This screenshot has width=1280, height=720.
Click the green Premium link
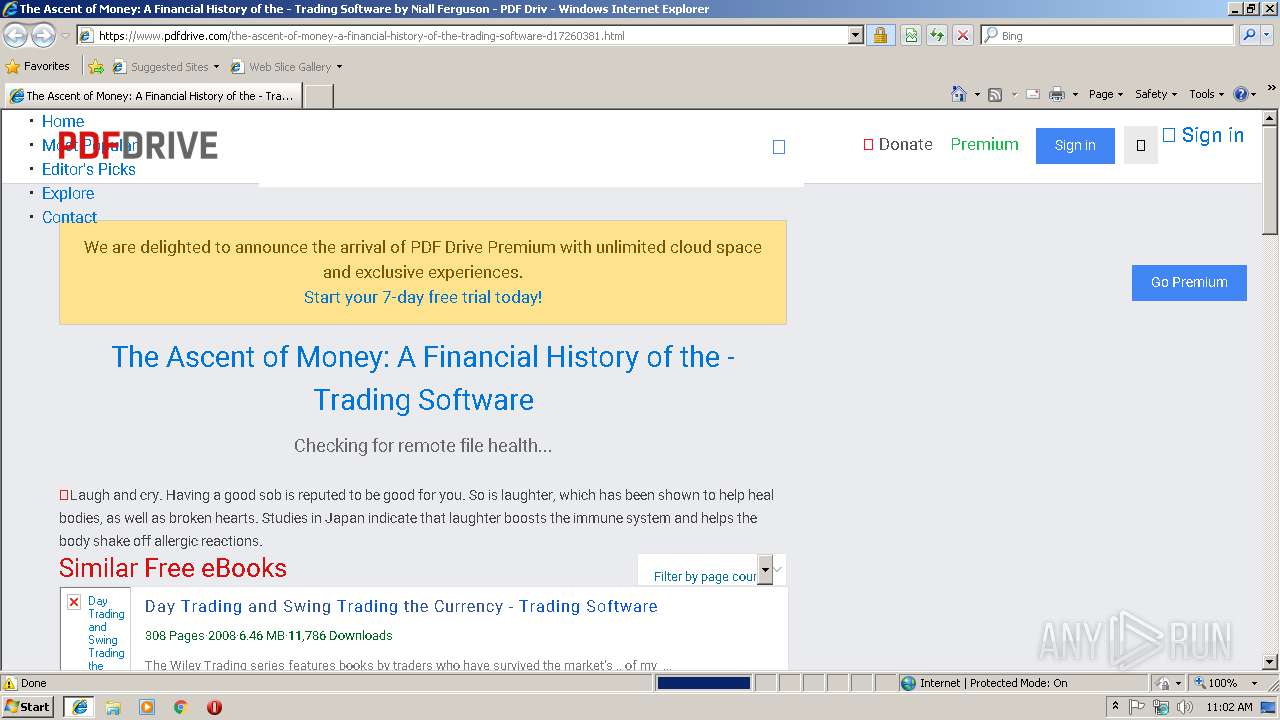click(x=984, y=144)
